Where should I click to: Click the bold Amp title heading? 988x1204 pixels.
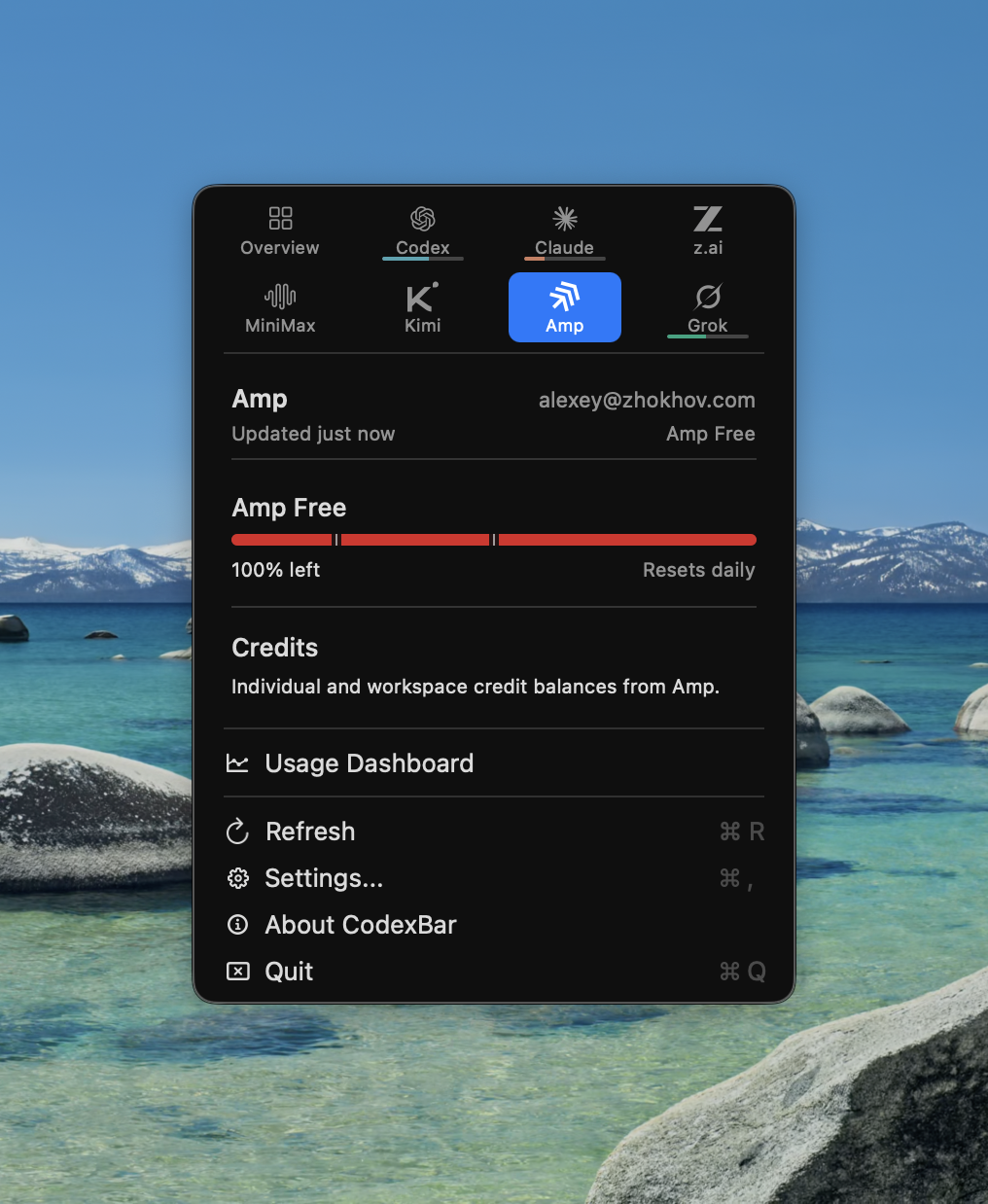coord(260,400)
